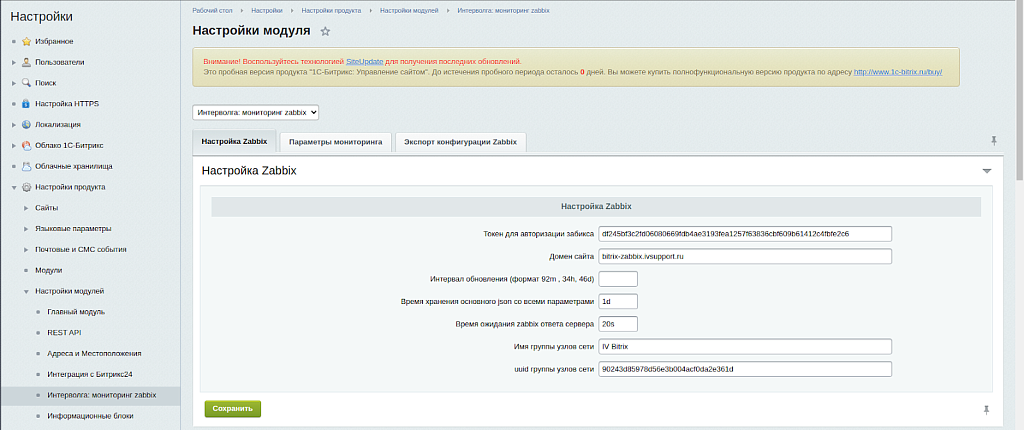Image resolution: width=1024 pixels, height=430 pixels.
Task: Open the Избранное section in the sidebar
Action: click(54, 41)
